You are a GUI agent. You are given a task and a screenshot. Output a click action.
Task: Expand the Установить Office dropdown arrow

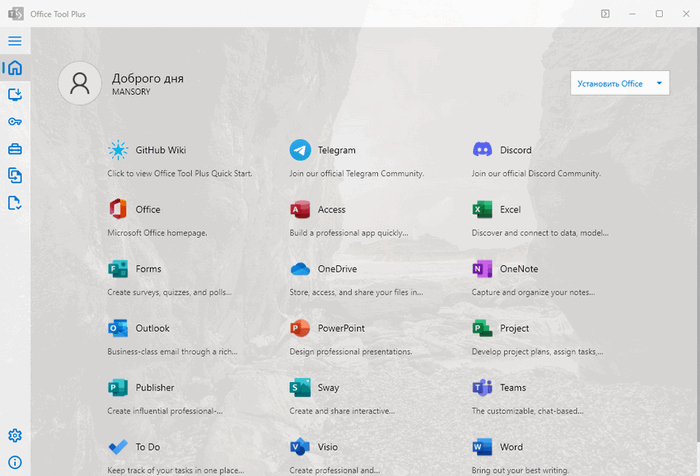660,83
